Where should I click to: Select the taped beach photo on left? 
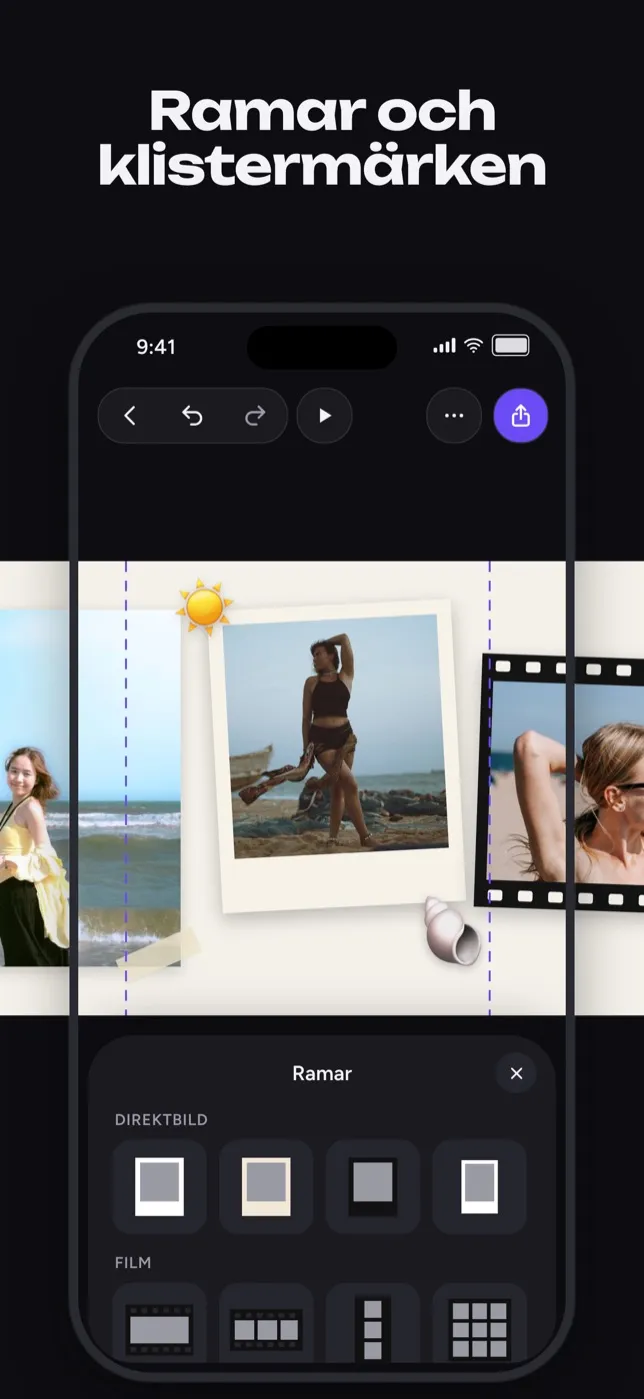pyautogui.click(x=90, y=788)
